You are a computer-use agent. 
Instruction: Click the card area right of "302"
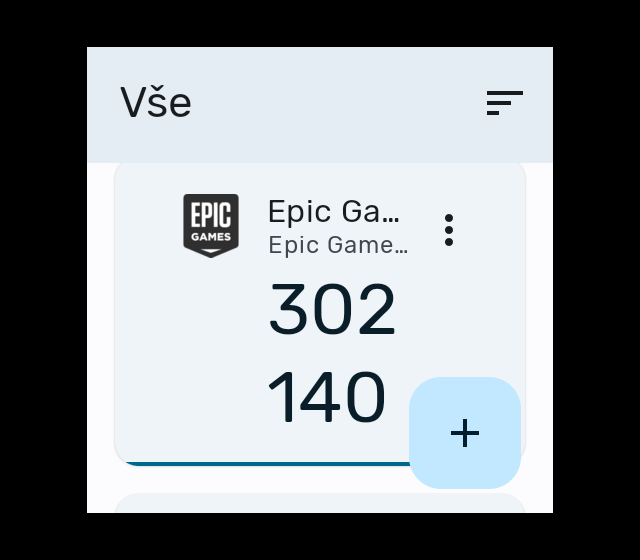pyautogui.click(x=460, y=310)
